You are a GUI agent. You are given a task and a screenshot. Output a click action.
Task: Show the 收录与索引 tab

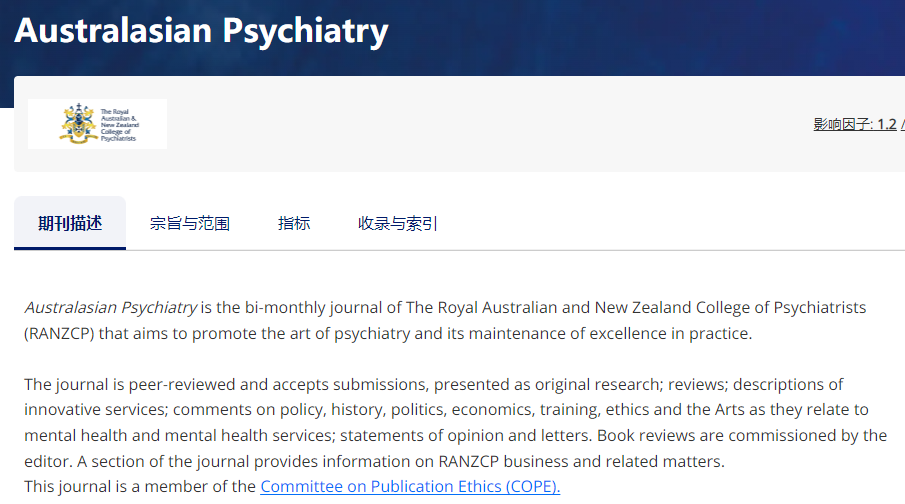(x=398, y=223)
